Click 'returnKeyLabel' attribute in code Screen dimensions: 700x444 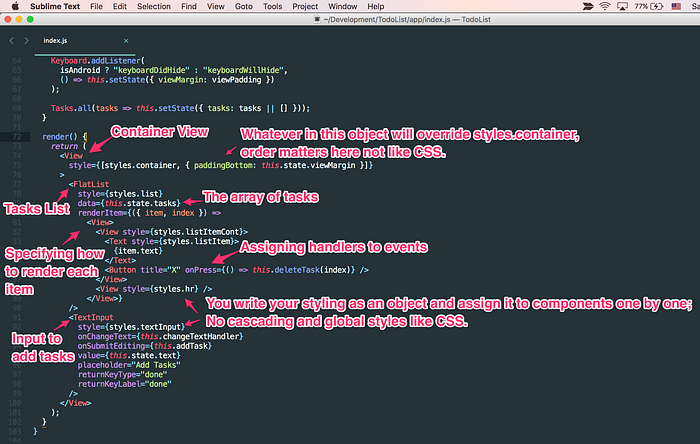point(109,384)
